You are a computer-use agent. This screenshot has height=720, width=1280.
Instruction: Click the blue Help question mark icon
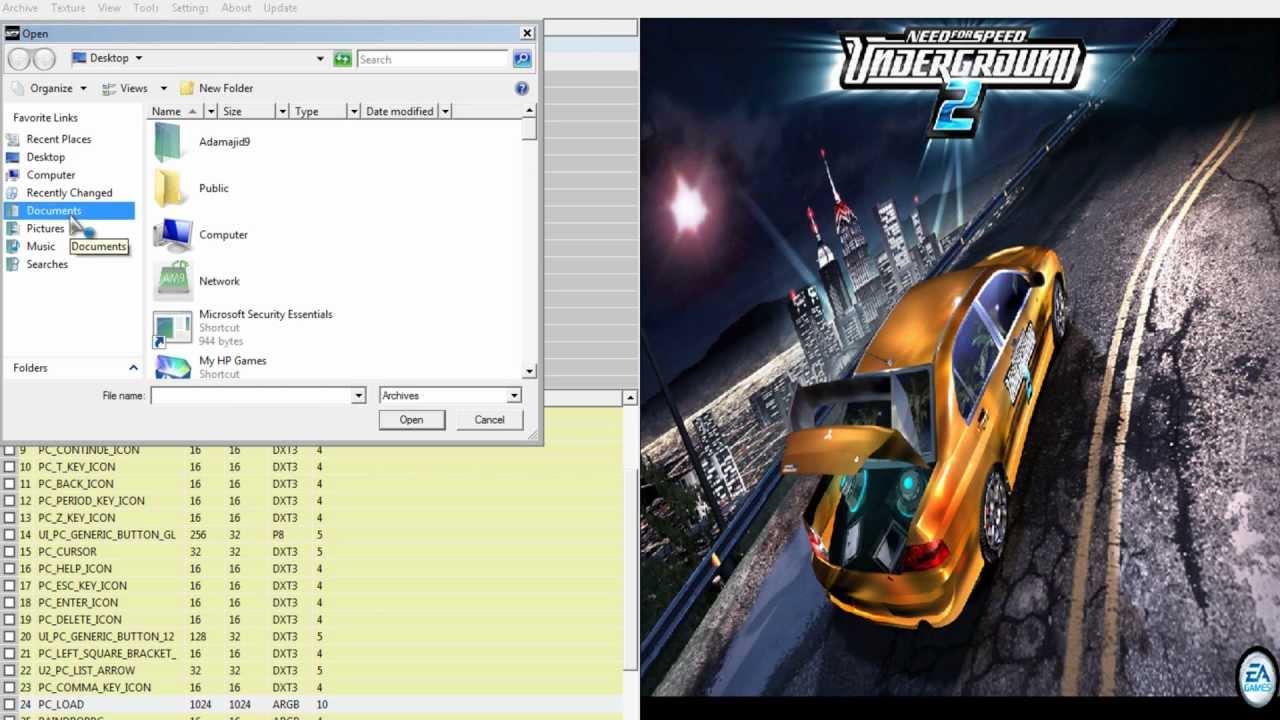[x=521, y=88]
